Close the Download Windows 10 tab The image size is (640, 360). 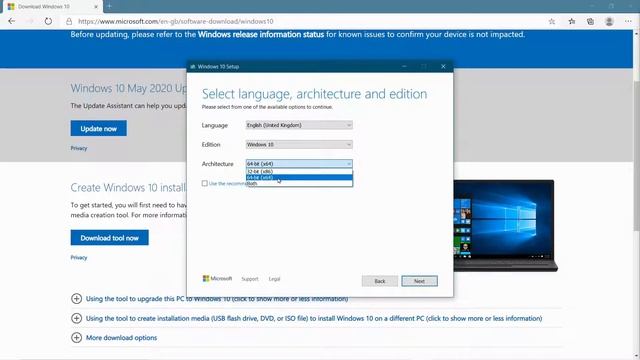[x=96, y=7]
